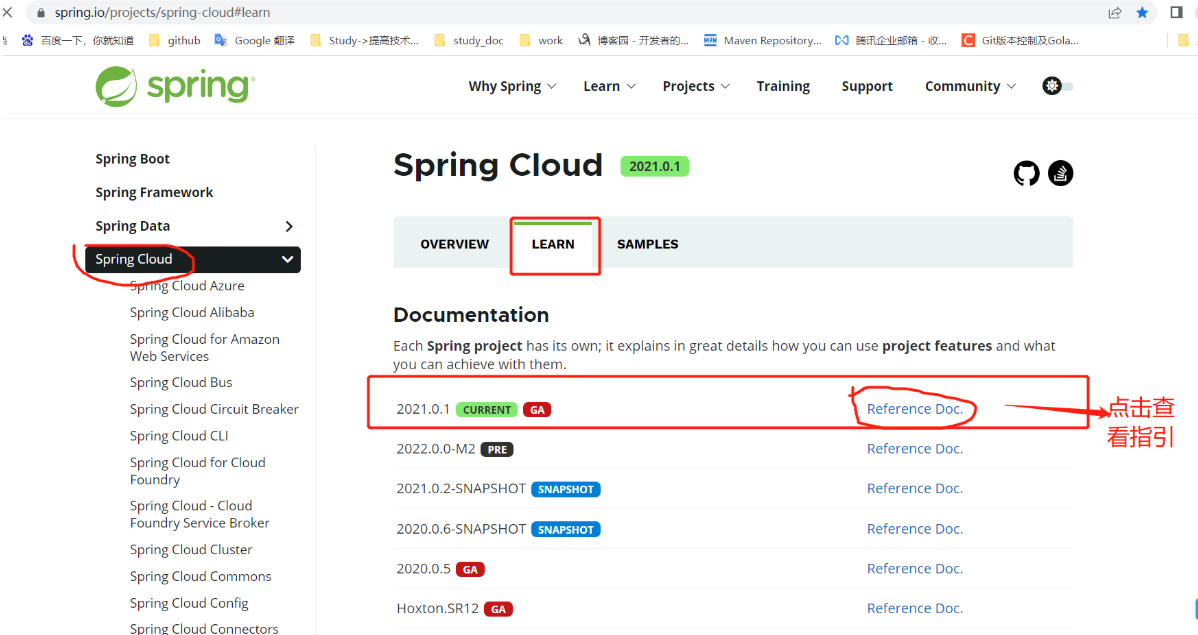The height and width of the screenshot is (635, 1198).
Task: Expand the Community menu
Action: 970,86
